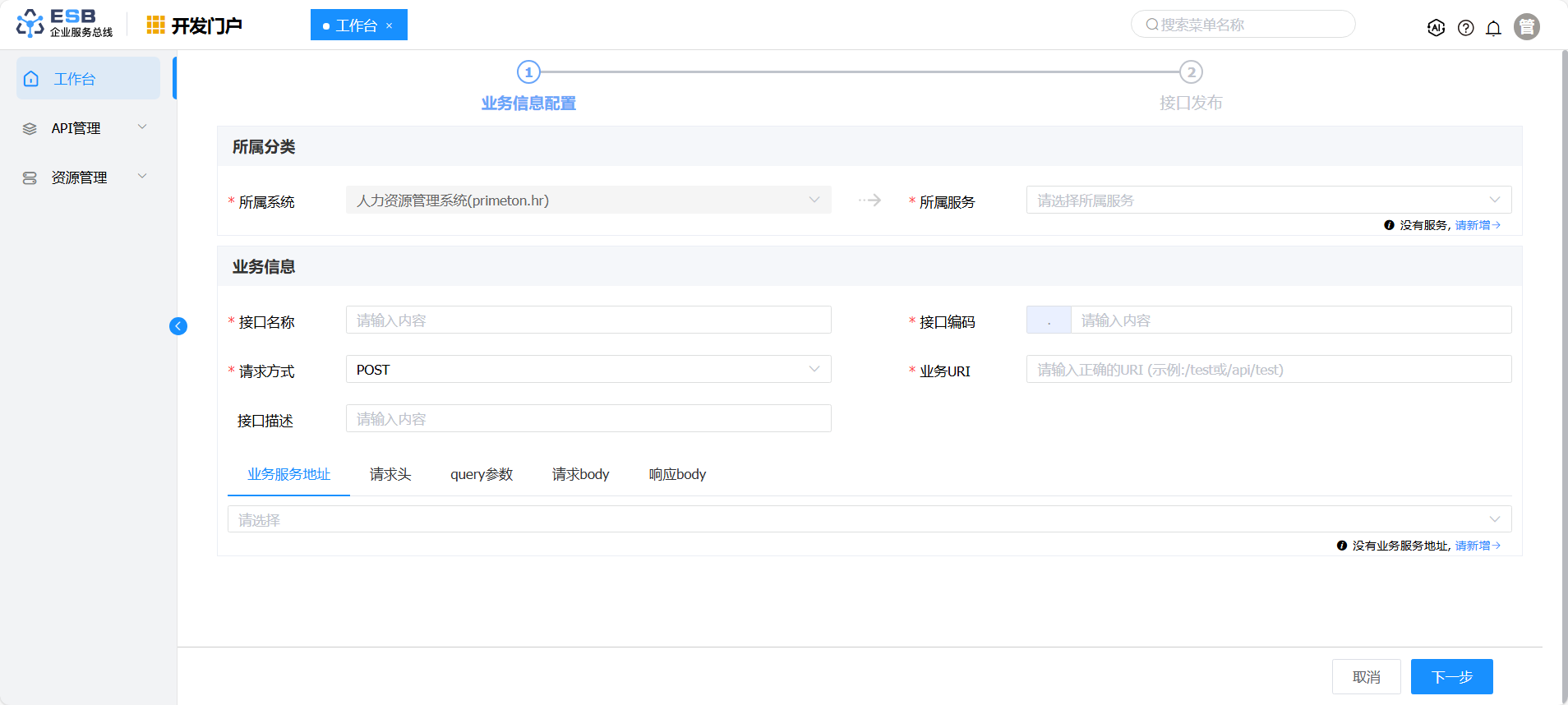Viewport: 1568px width, 705px height.
Task: Select 工作台 in the sidebar
Action: tap(88, 79)
